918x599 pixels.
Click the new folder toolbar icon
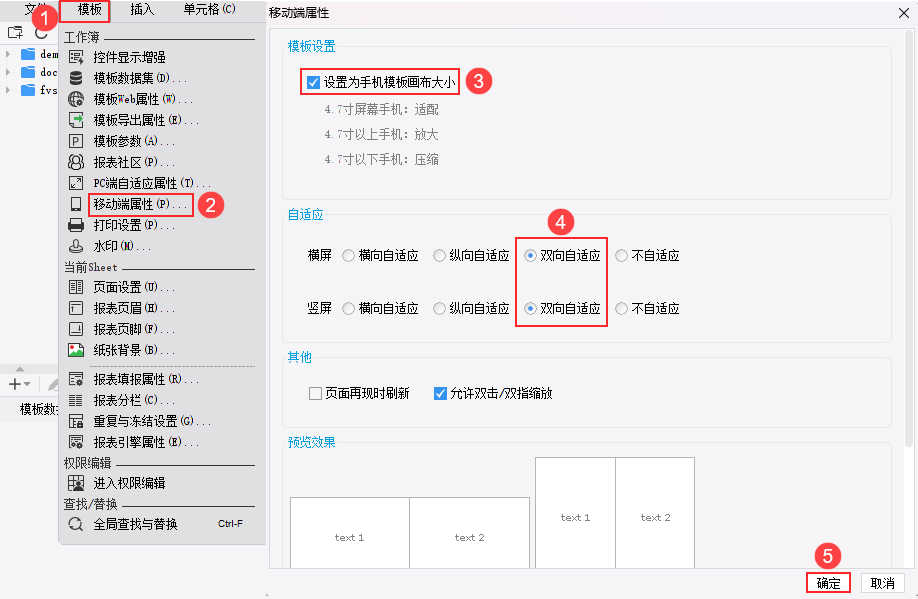coord(15,32)
